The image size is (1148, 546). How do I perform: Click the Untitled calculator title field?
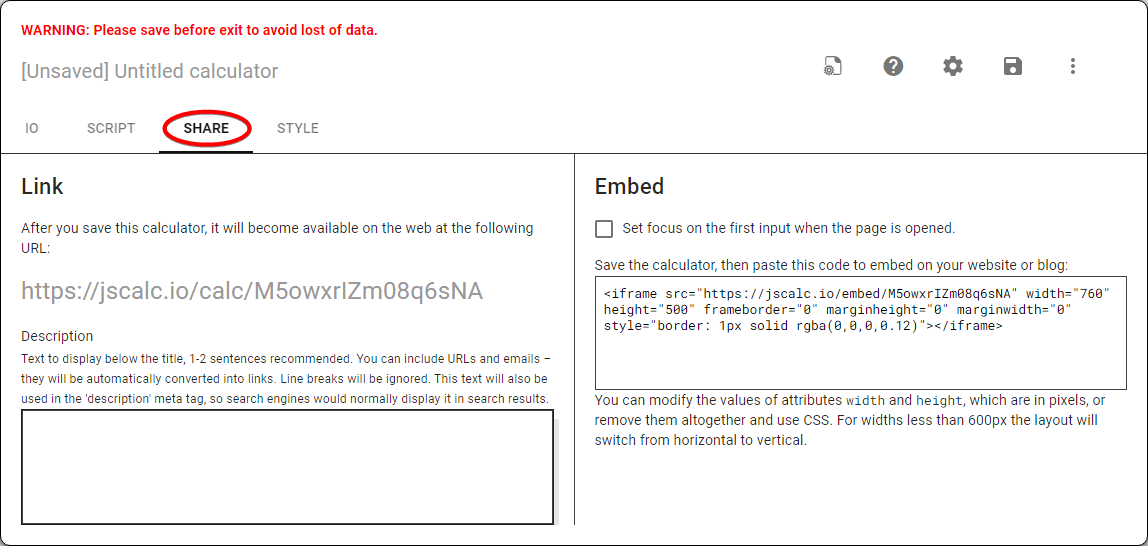(150, 72)
